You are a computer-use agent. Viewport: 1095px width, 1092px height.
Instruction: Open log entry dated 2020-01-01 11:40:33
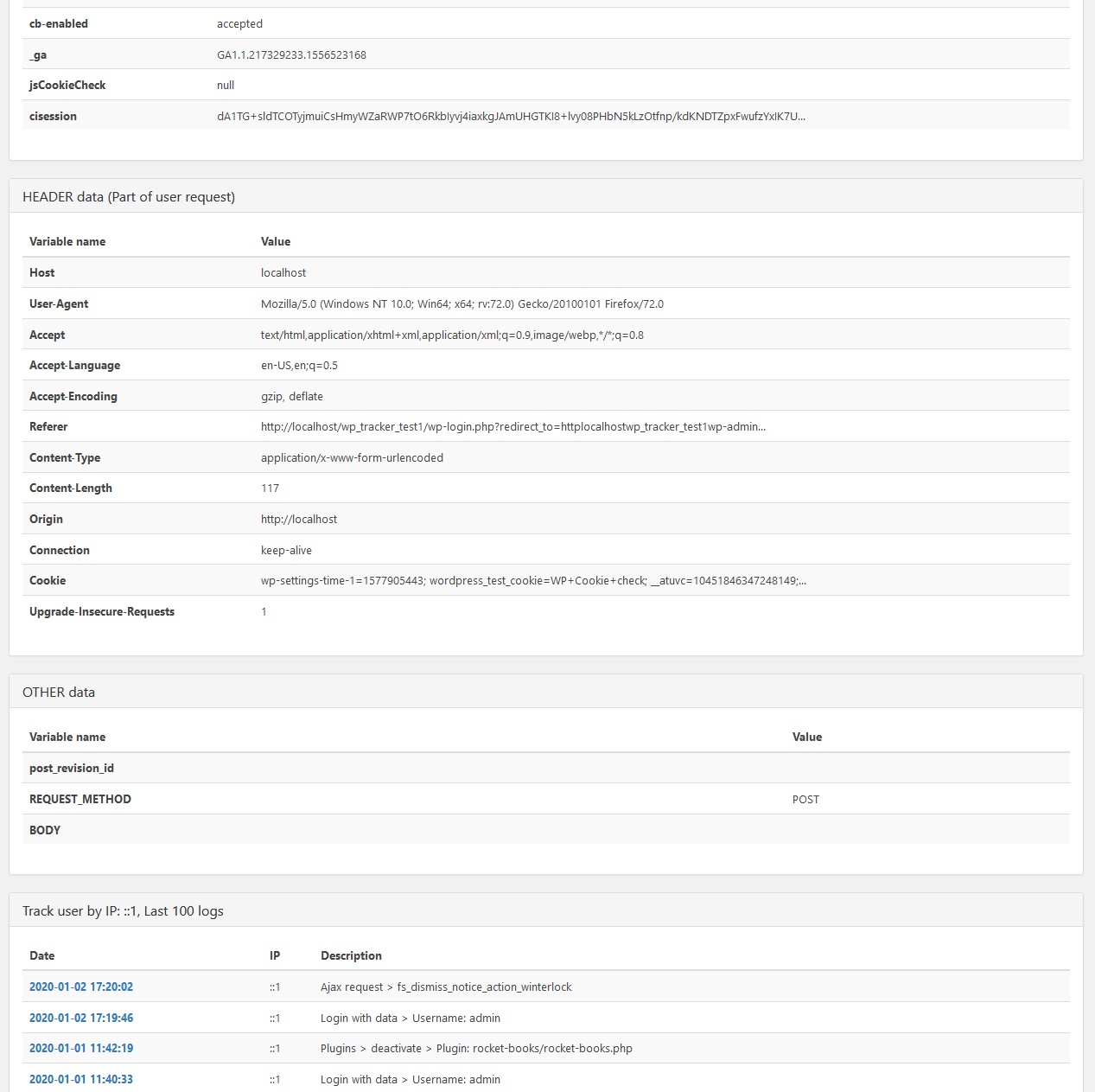pos(81,1079)
